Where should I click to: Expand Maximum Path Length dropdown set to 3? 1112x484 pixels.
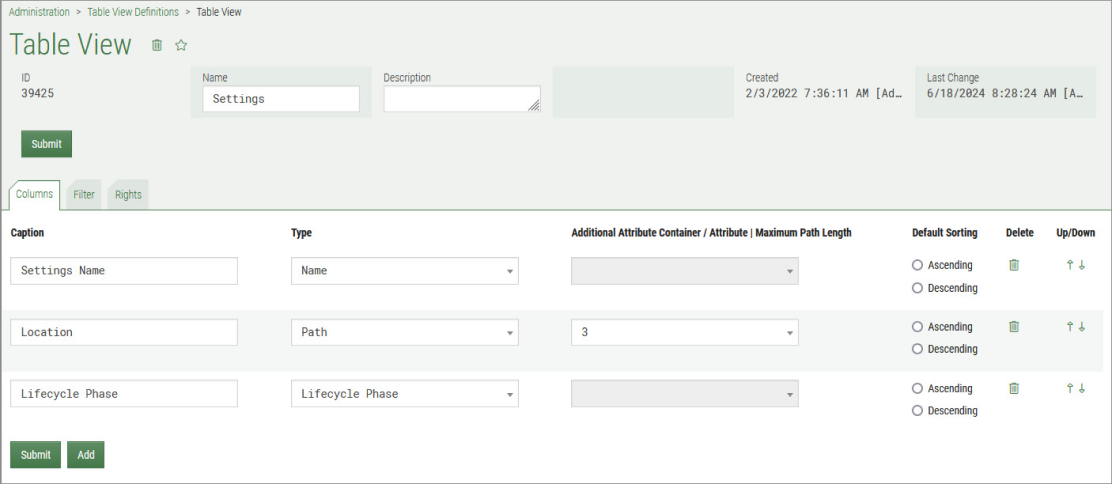[684, 332]
